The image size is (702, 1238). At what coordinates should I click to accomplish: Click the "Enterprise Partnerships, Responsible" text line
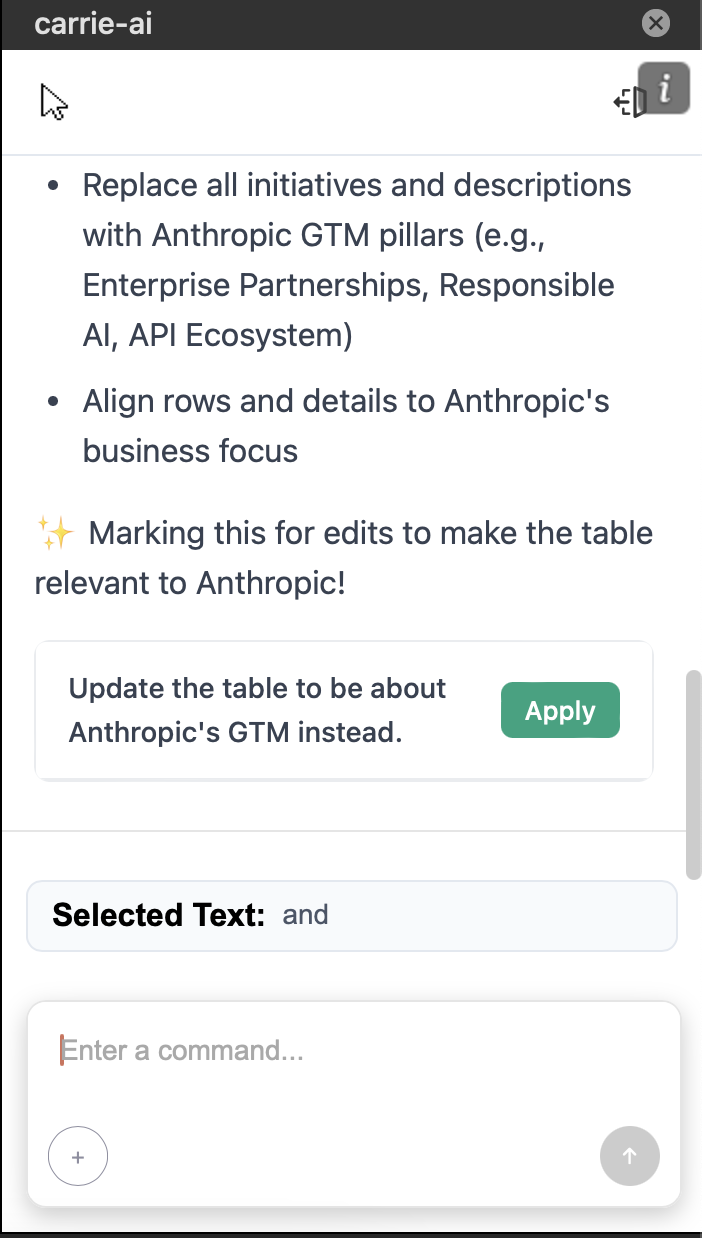(x=348, y=285)
